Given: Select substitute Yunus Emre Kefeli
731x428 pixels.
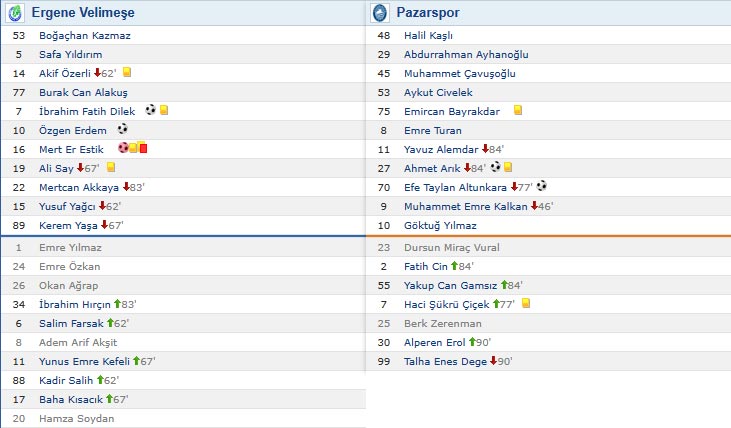Looking at the screenshot, I should tap(75, 361).
